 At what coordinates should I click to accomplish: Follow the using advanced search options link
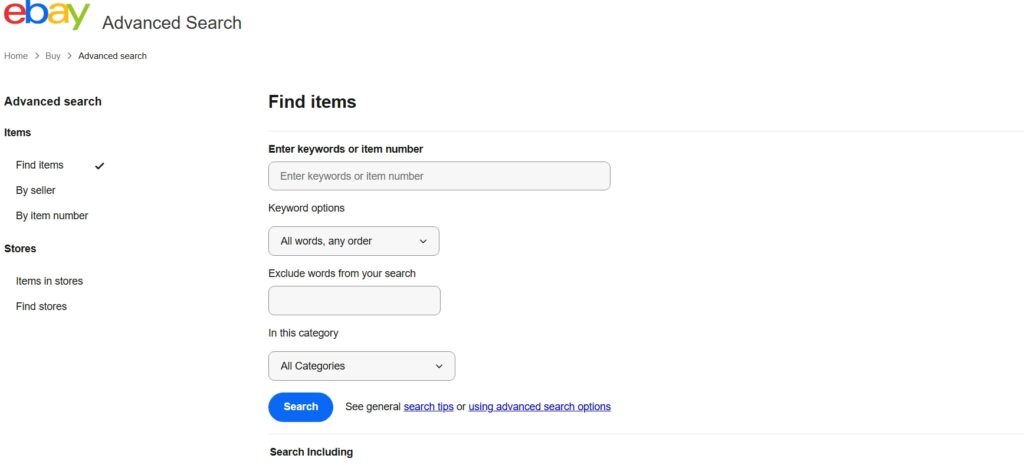pos(539,407)
